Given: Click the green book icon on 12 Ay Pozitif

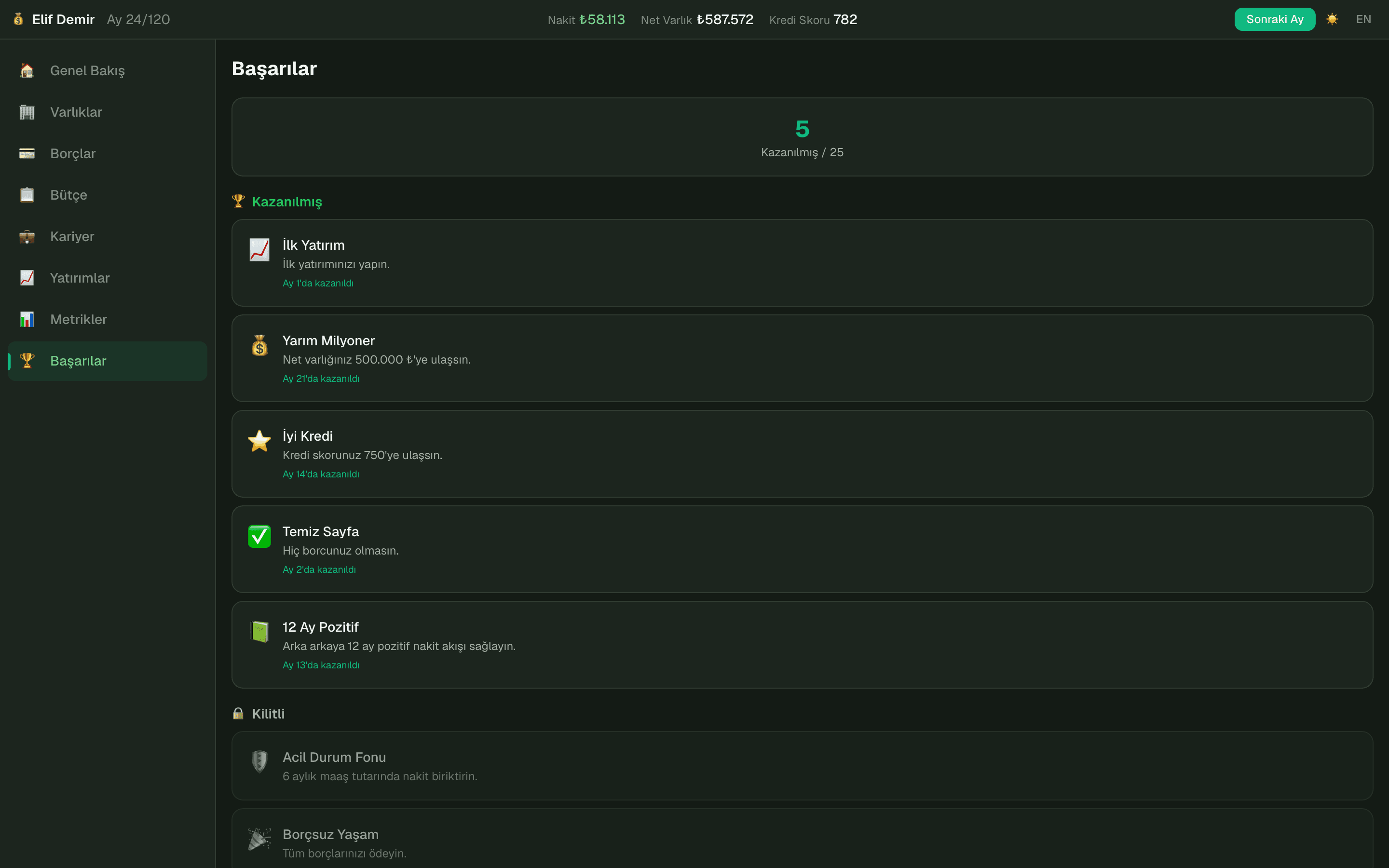Looking at the screenshot, I should [x=259, y=632].
